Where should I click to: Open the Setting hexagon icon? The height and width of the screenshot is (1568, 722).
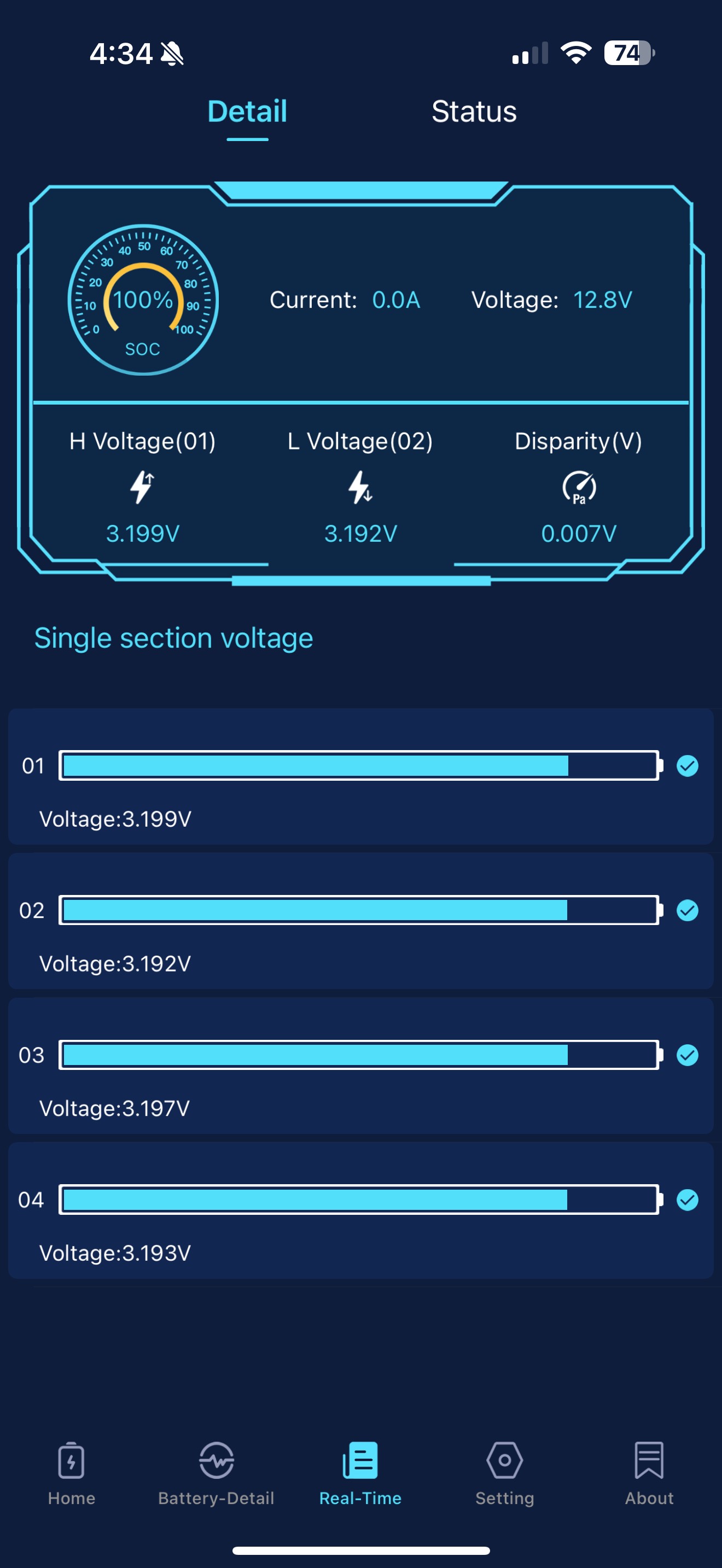pyautogui.click(x=505, y=1460)
